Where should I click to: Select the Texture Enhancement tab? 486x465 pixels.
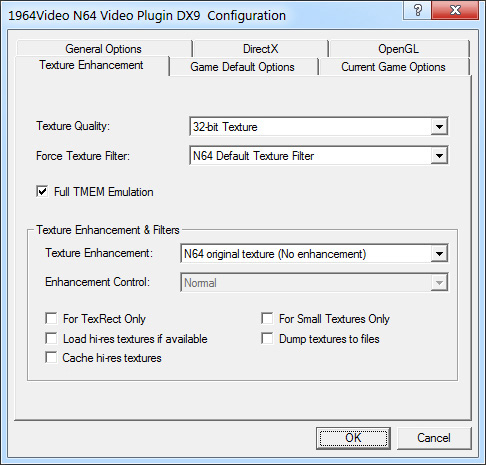tap(91, 65)
